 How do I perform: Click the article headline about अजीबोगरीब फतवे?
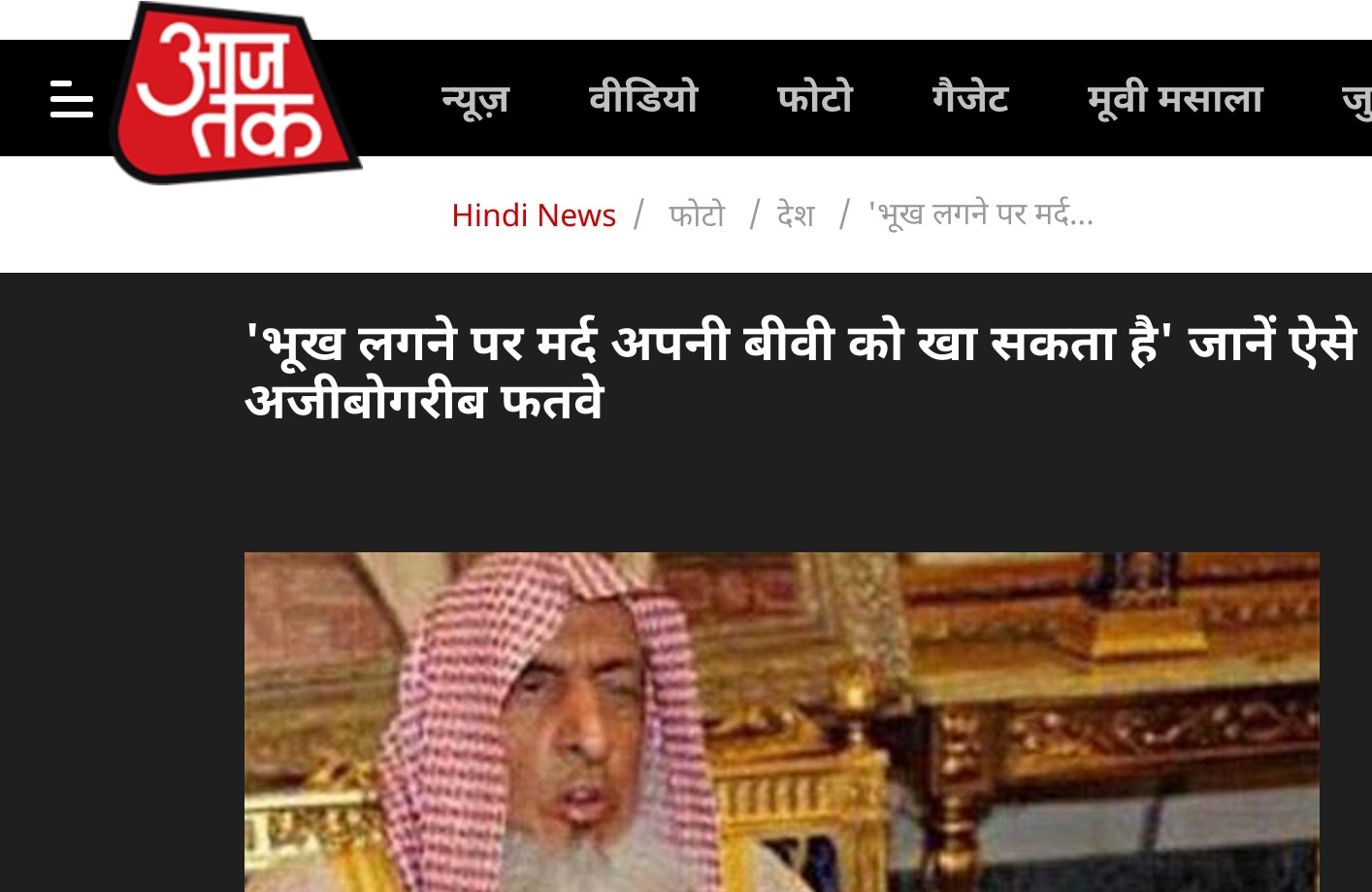click(800, 371)
